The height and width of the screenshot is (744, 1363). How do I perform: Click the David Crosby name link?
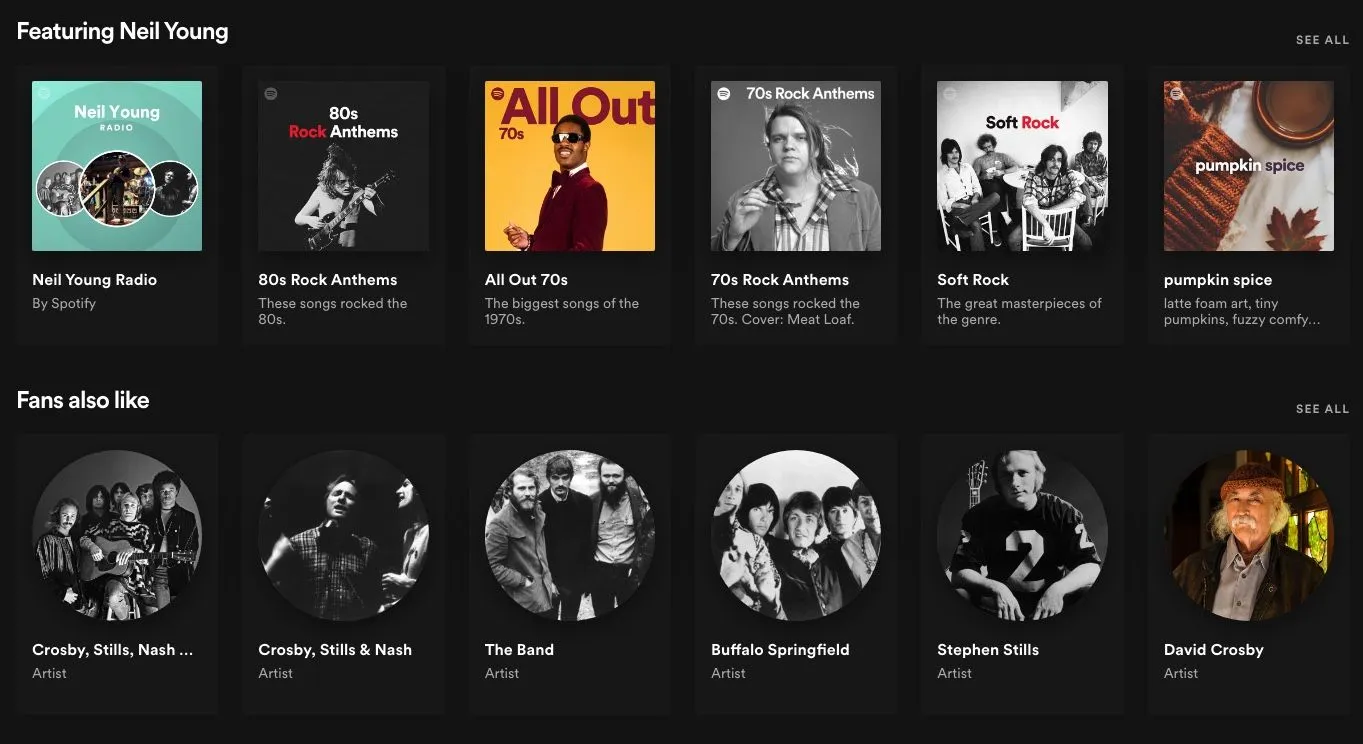[x=1214, y=650]
